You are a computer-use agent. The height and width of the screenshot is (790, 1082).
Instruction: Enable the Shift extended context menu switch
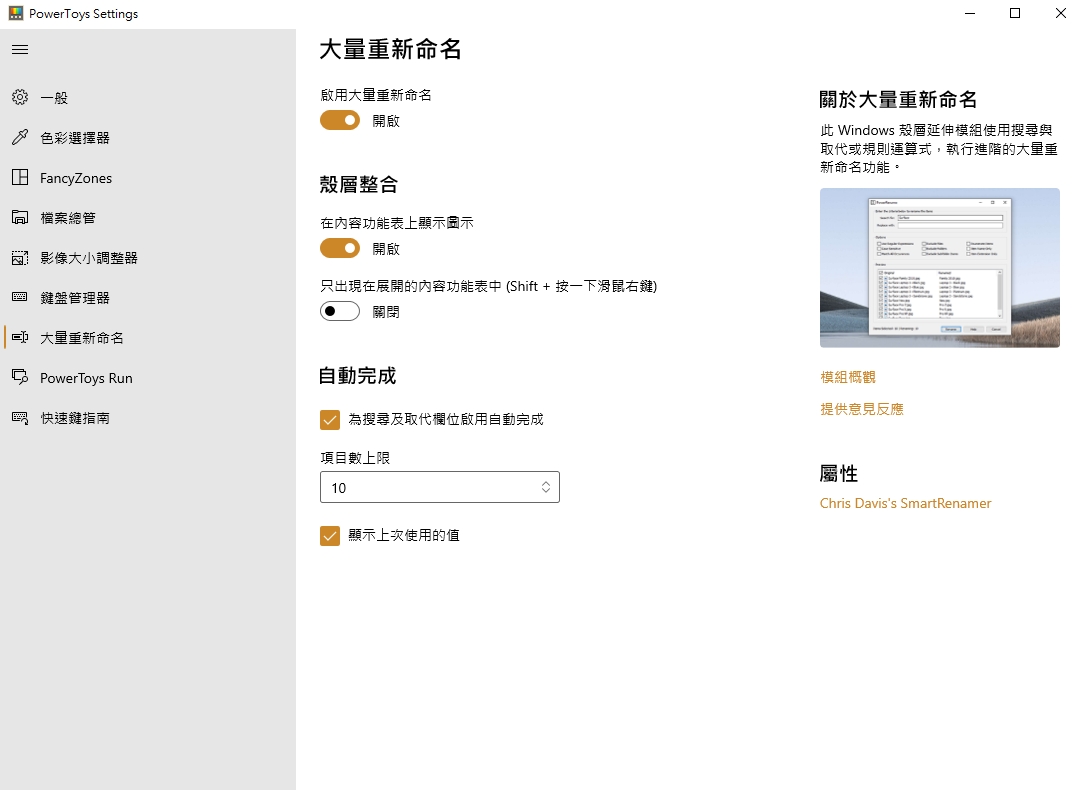[340, 311]
